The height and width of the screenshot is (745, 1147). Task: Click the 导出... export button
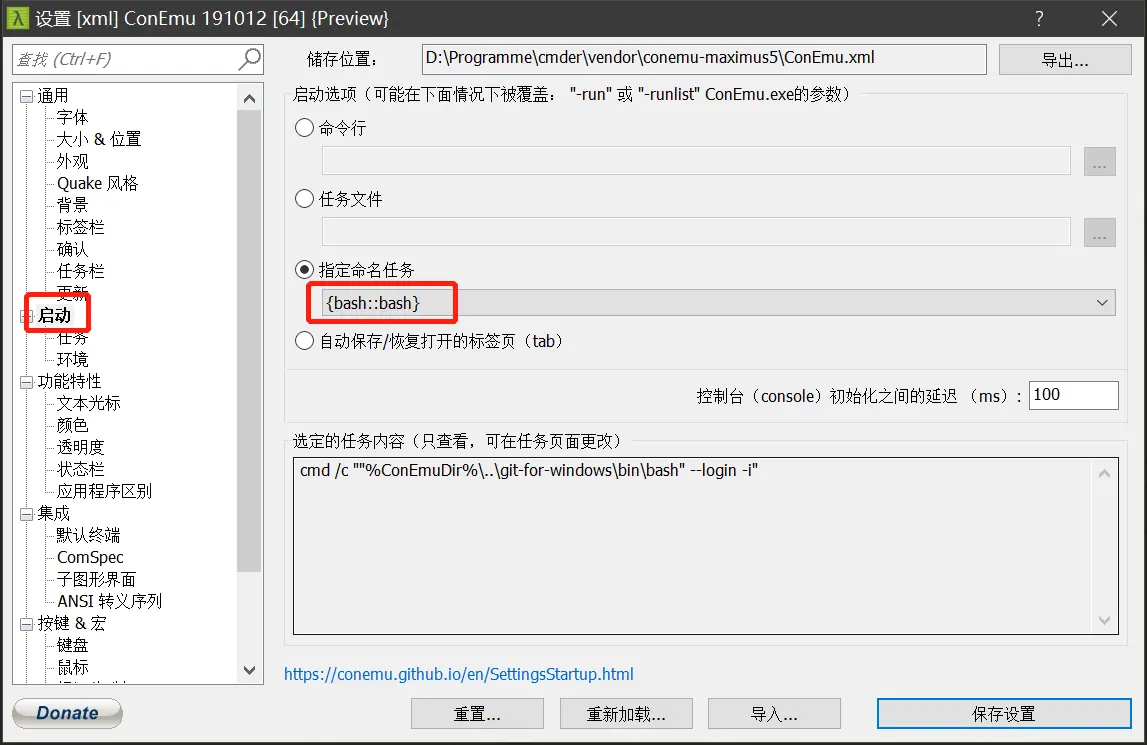1065,59
